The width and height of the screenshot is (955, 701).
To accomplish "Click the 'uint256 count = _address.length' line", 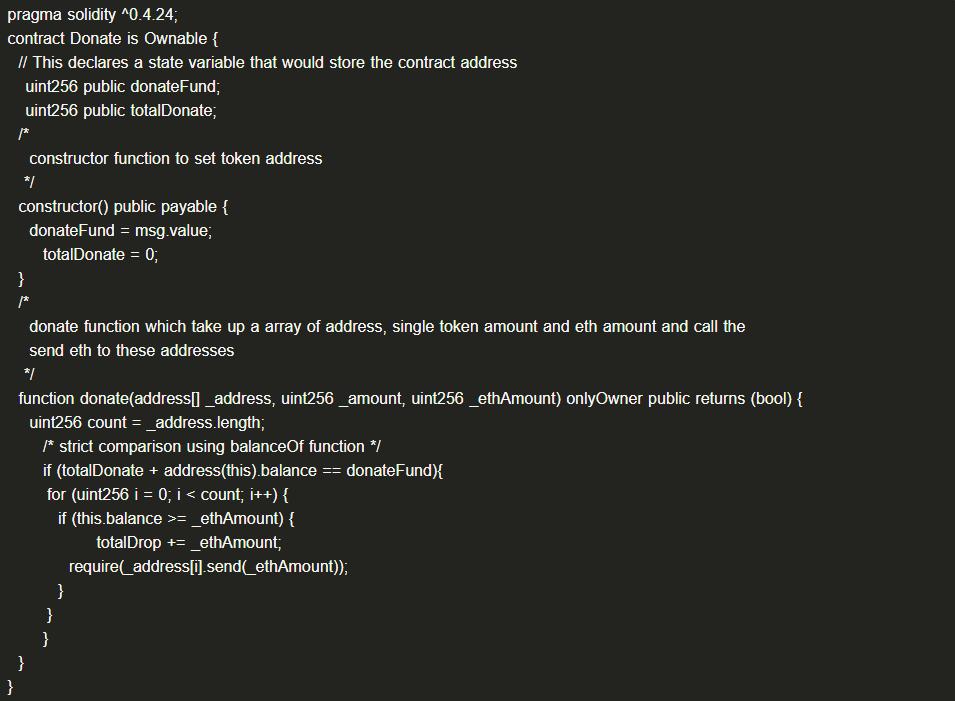I will (x=147, y=423).
